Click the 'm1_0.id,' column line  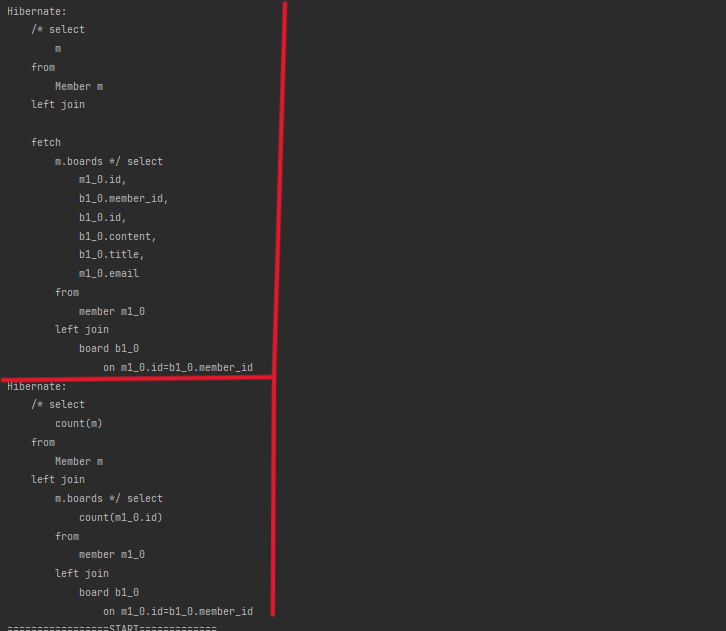pos(102,179)
